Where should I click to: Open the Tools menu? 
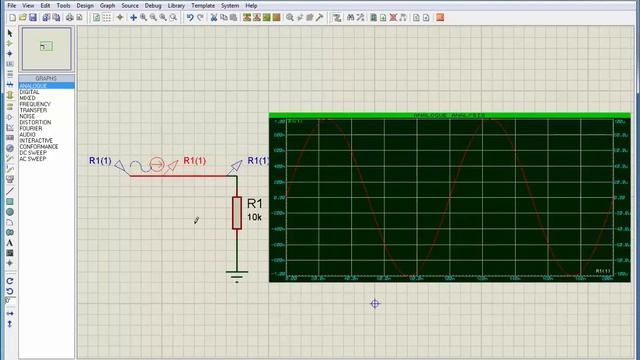pyautogui.click(x=63, y=6)
